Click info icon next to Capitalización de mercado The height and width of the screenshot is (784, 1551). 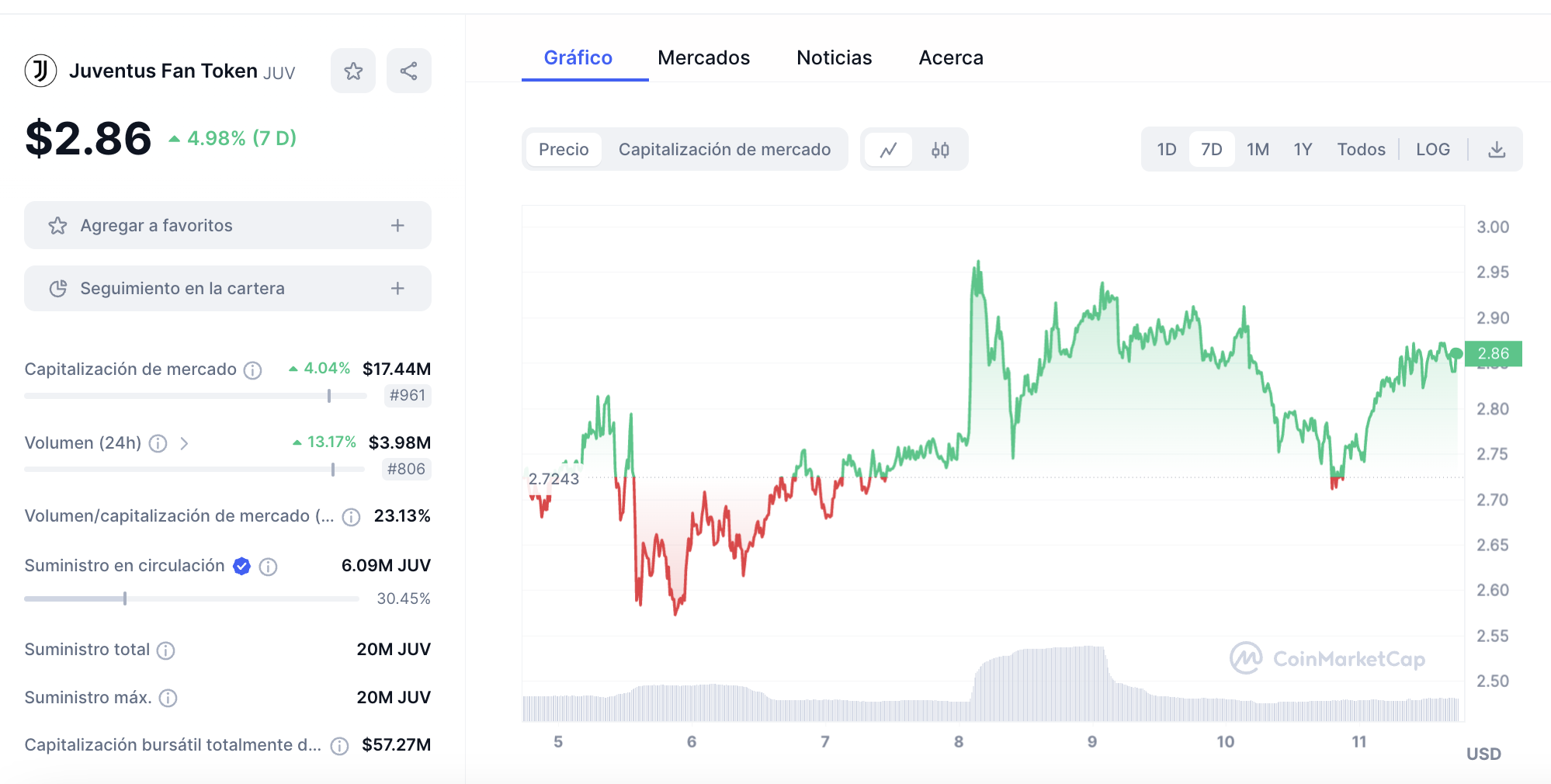(x=253, y=370)
